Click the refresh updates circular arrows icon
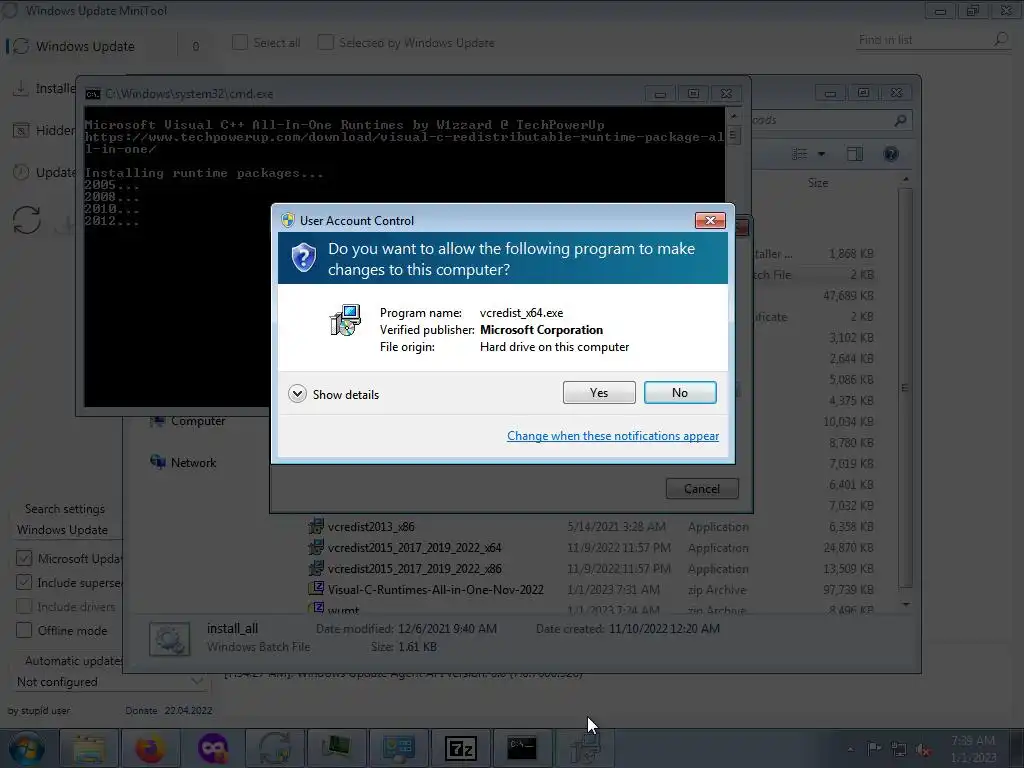The width and height of the screenshot is (1024, 768). point(27,219)
